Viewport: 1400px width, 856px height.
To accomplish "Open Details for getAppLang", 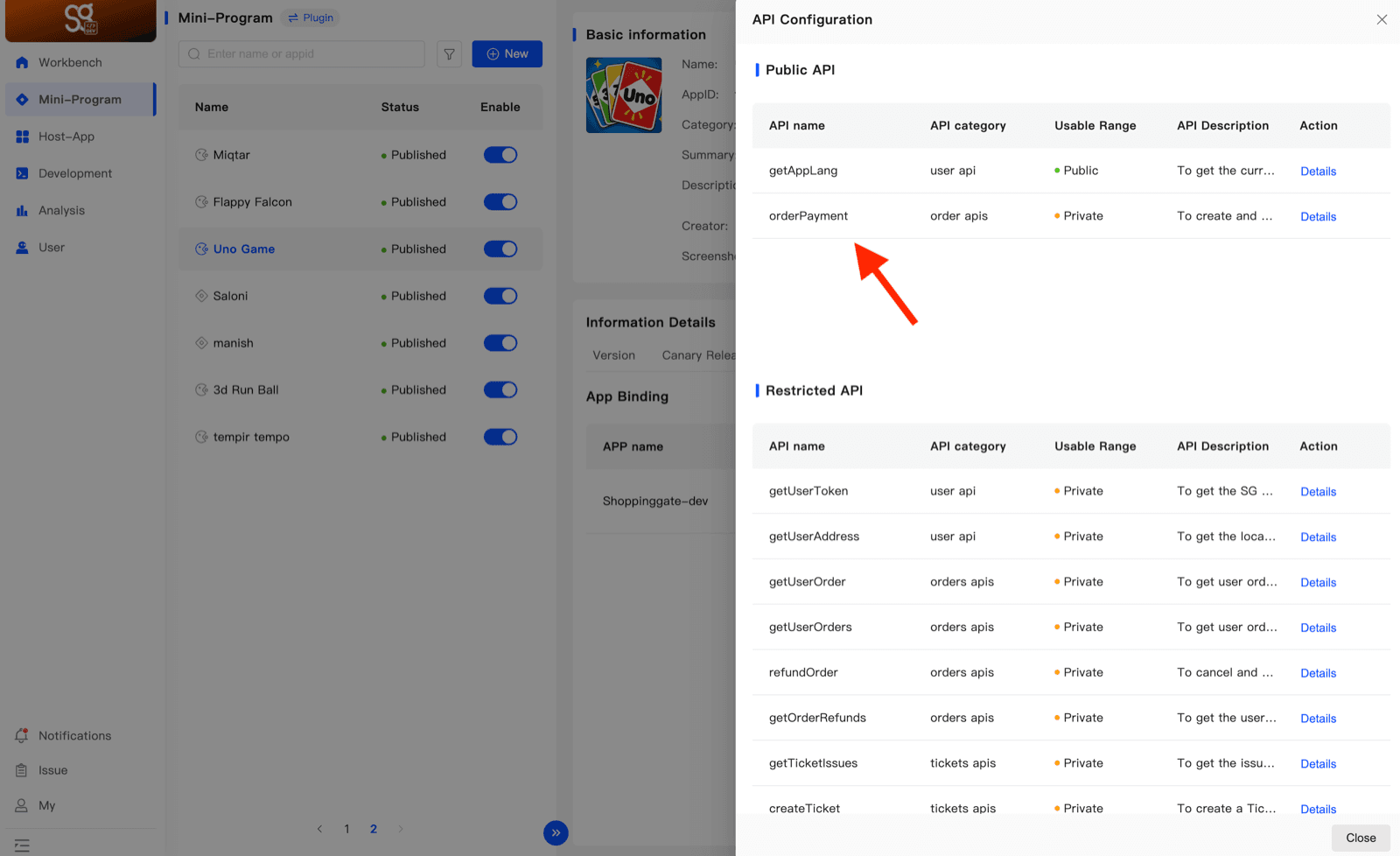I will point(1318,171).
